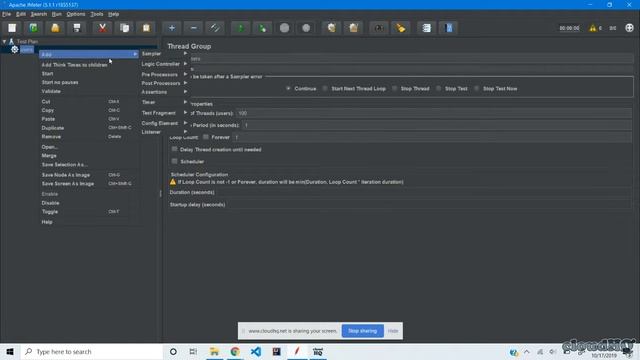Click the Reset Search broom icon
This screenshot has width=640, height=360.
401,28
